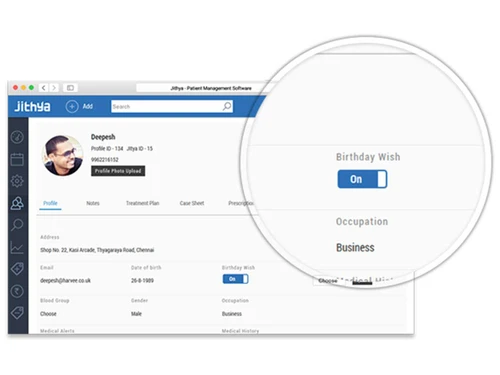Switch to the Notes tab
This screenshot has height=375, width=500.
tap(93, 203)
